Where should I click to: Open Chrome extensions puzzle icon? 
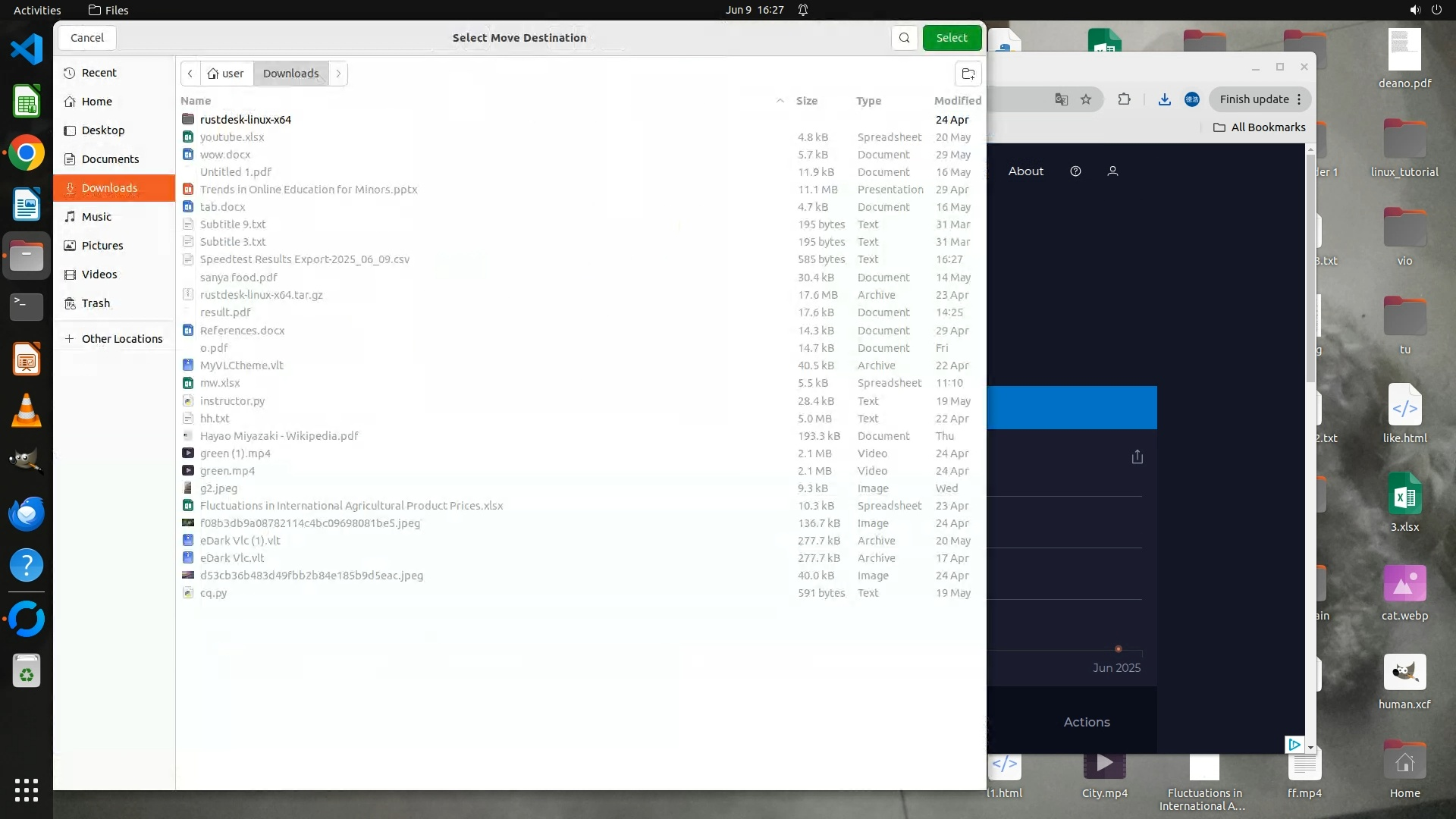click(1124, 99)
